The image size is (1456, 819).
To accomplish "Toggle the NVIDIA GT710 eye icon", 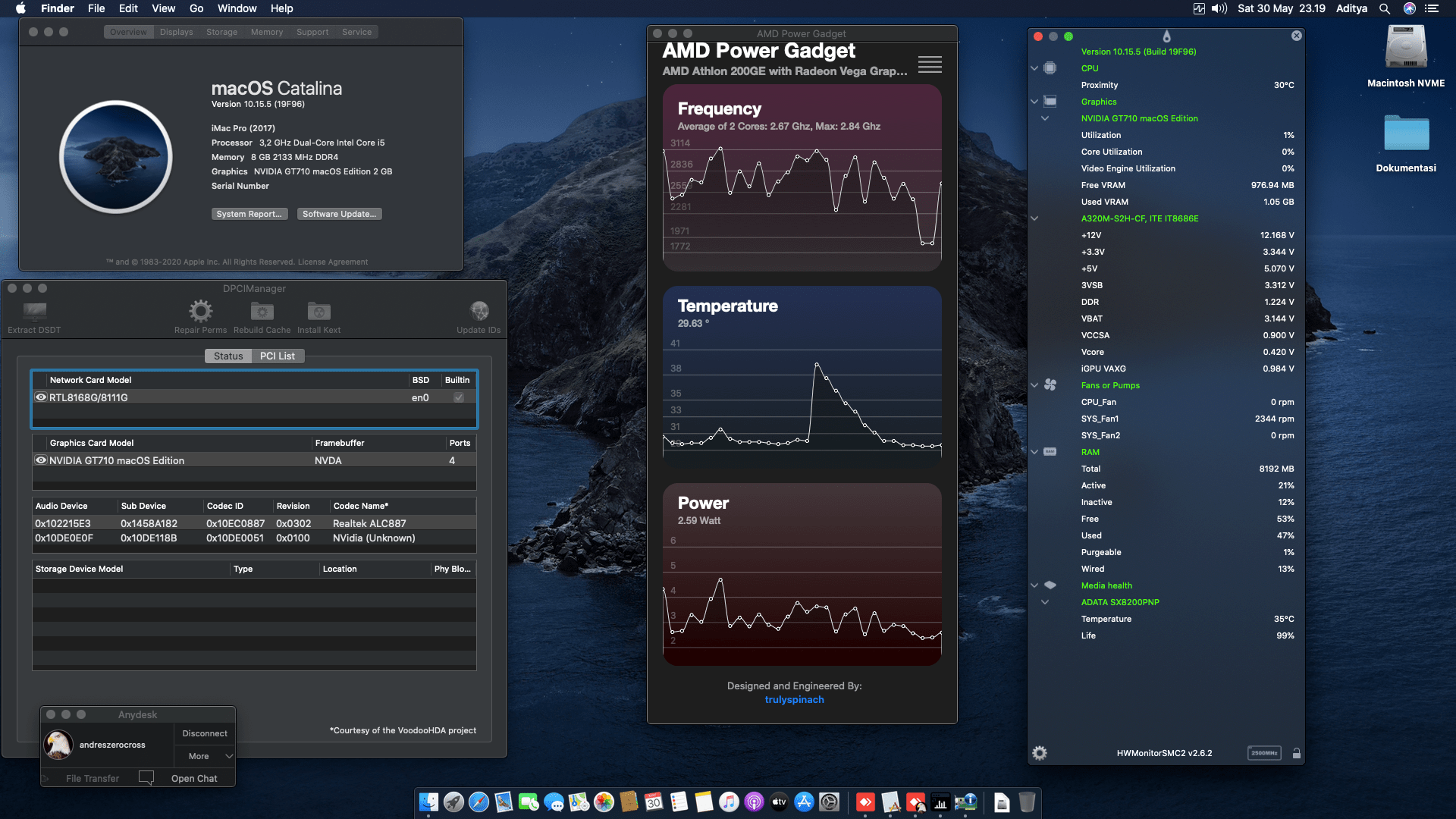I will click(x=40, y=460).
